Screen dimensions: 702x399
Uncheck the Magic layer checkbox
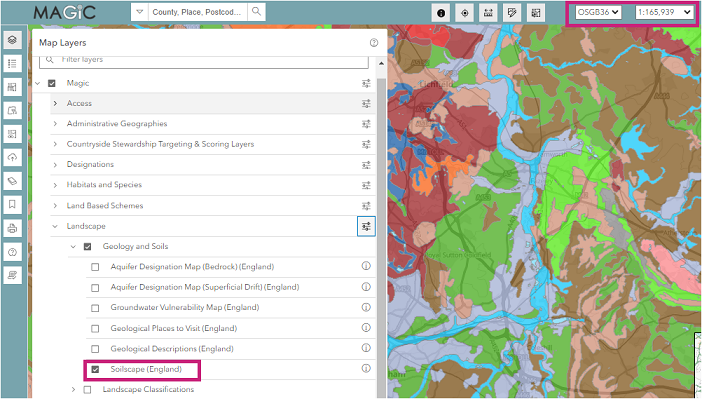pyautogui.click(x=52, y=83)
